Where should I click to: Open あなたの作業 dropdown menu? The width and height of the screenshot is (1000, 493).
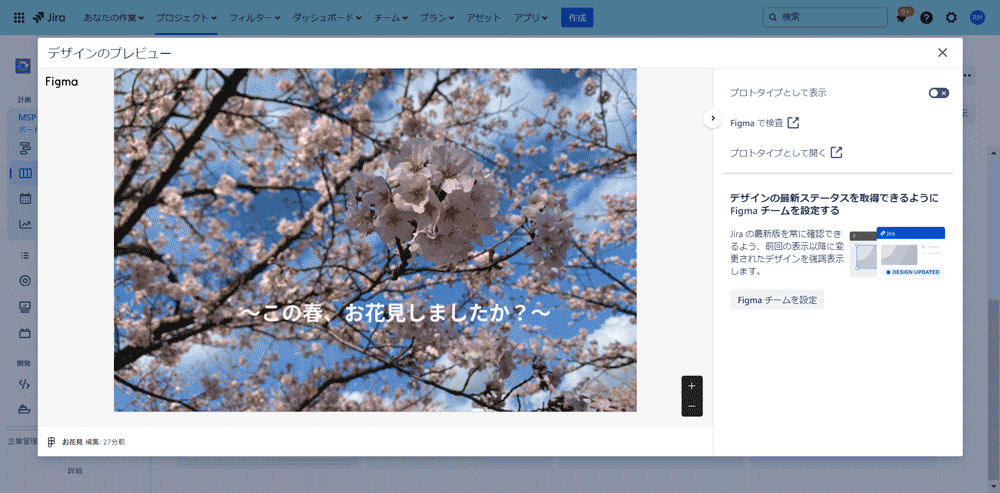[114, 18]
